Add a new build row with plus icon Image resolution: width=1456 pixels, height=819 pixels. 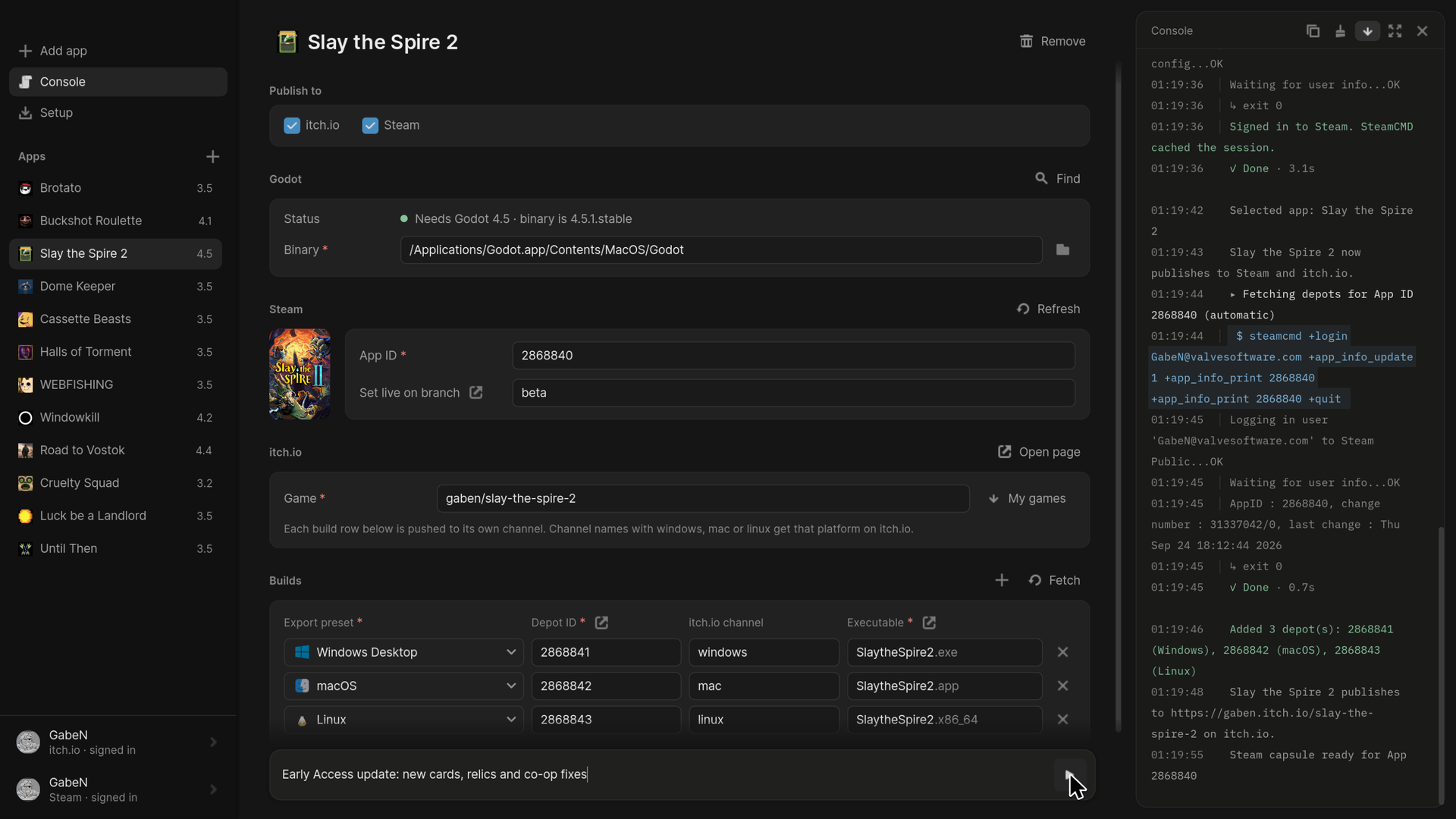click(x=1002, y=580)
